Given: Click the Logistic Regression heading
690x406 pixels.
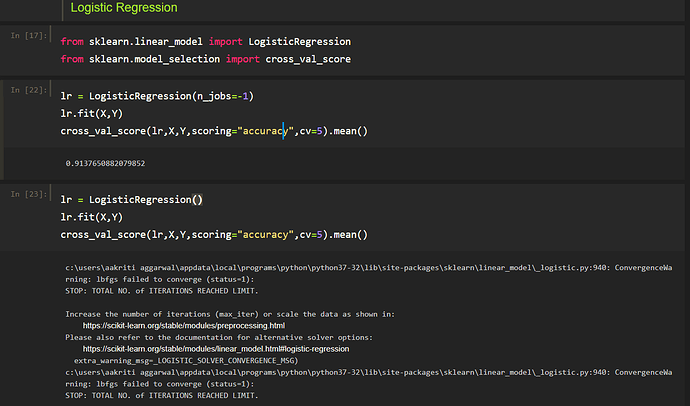Looking at the screenshot, I should 124,7.
